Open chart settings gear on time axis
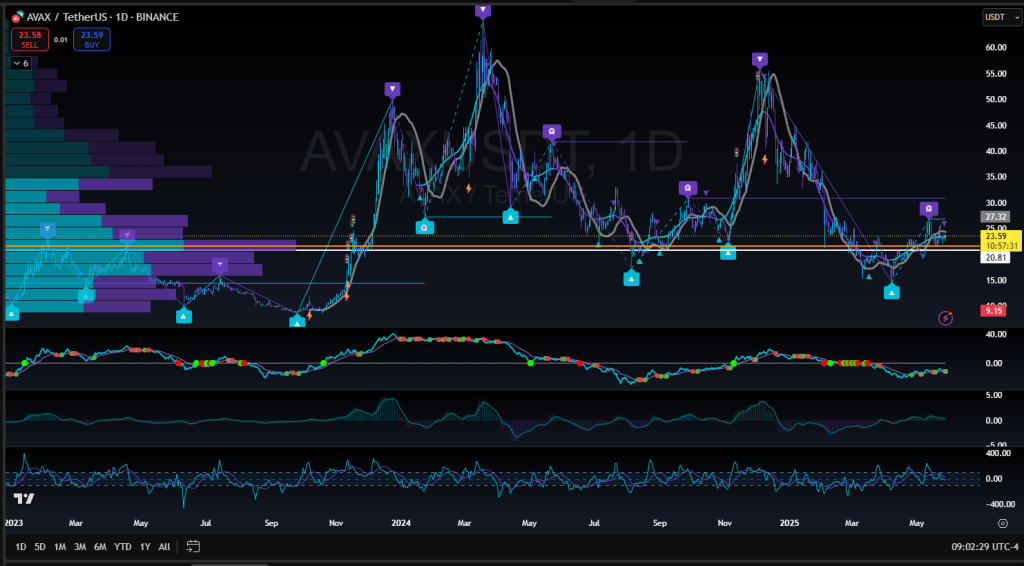The image size is (1024, 566). point(1002,523)
